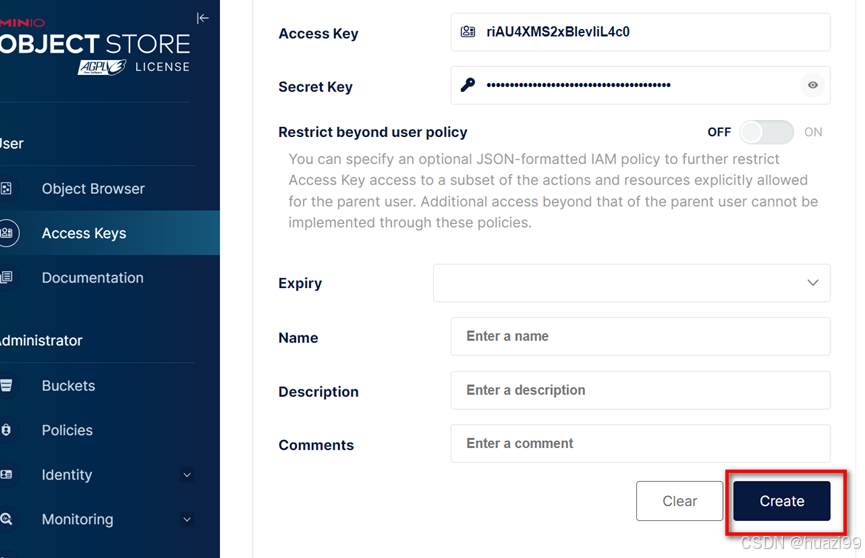
Task: Focus the Description input field
Action: click(640, 390)
